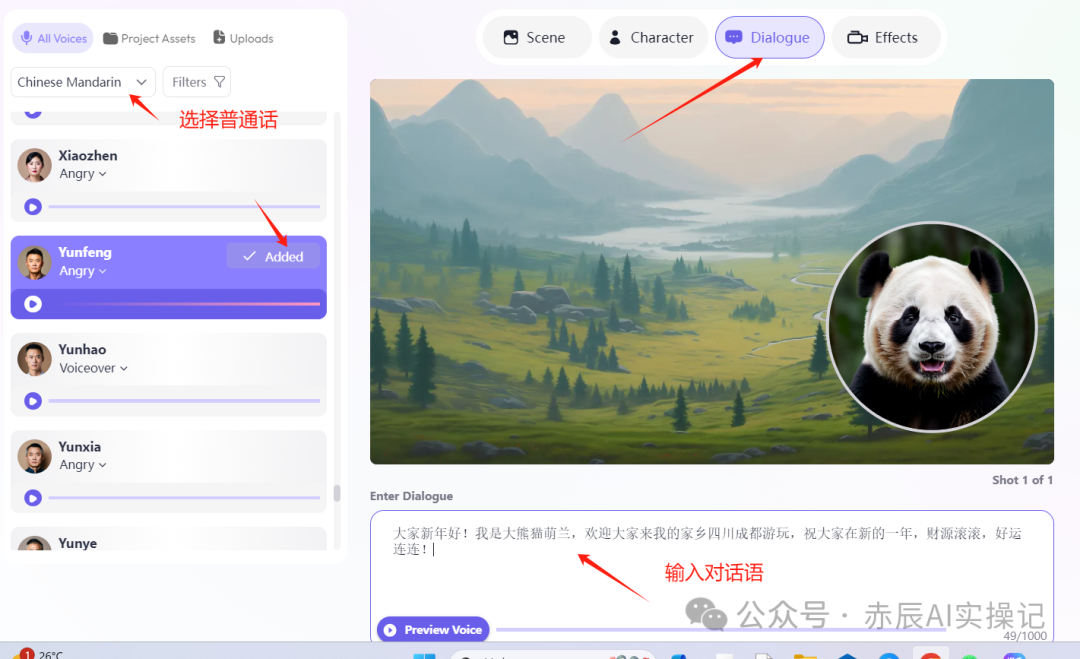Select the Yunxia voice name

79,446
